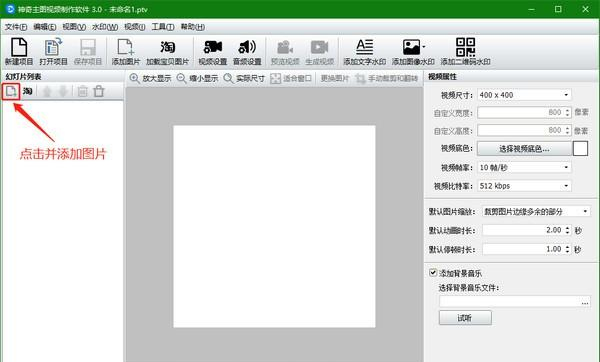Click the 保存项目 toolbar icon
This screenshot has width=600, height=362.
88,52
